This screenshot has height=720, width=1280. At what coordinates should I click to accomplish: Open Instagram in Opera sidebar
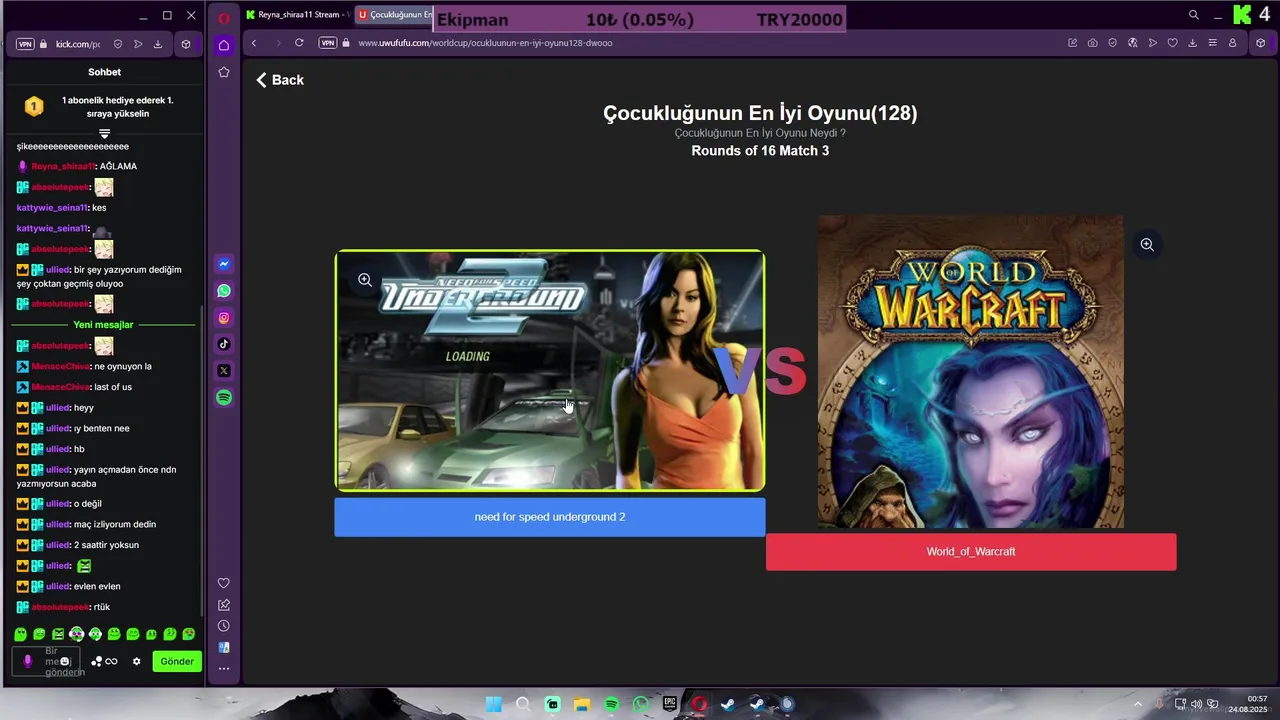(224, 317)
